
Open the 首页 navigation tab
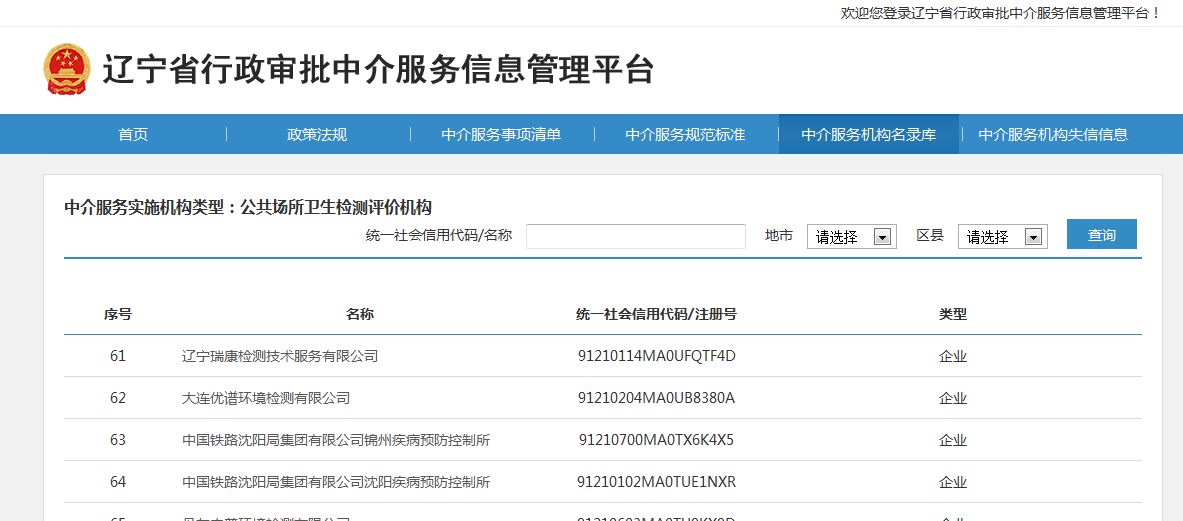(133, 135)
